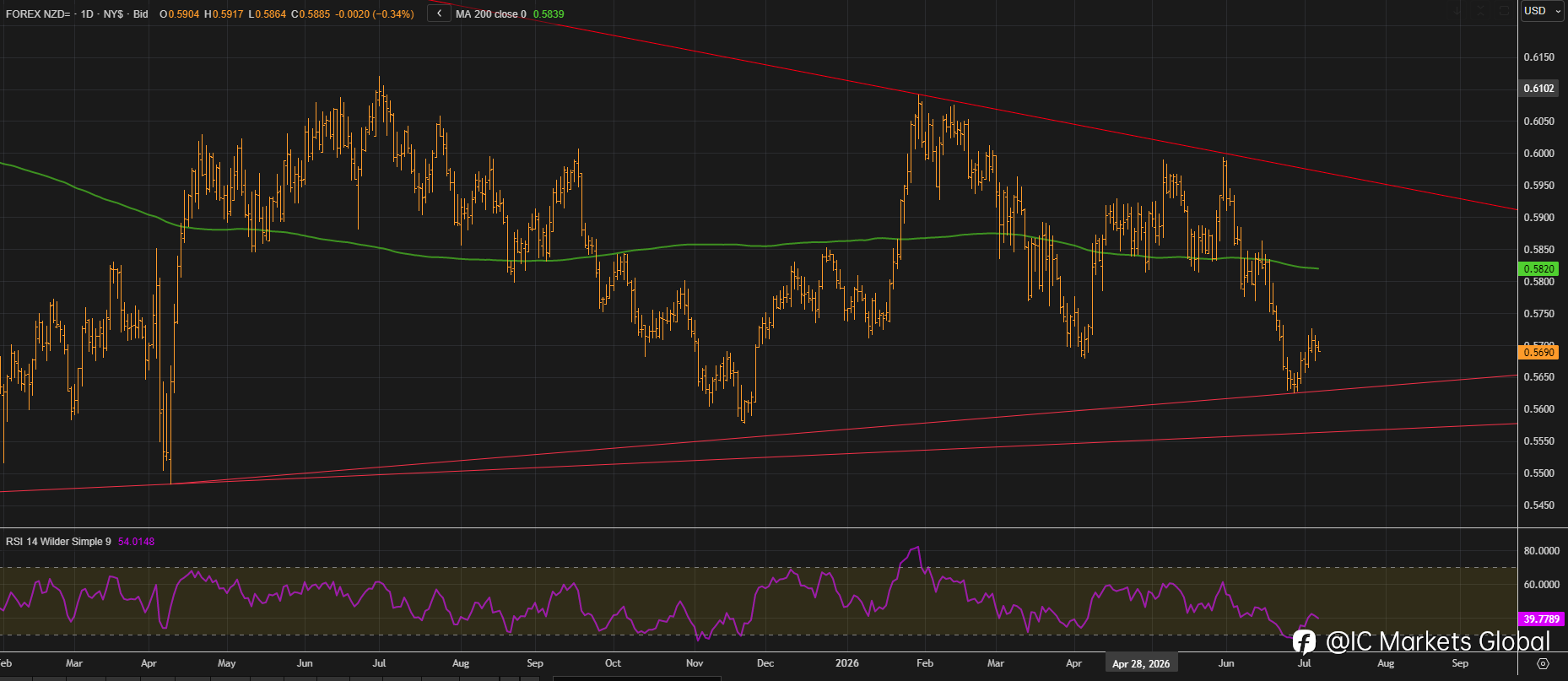Click the Sep label at right of time axis
This screenshot has height=681, width=1568.
click(1460, 663)
